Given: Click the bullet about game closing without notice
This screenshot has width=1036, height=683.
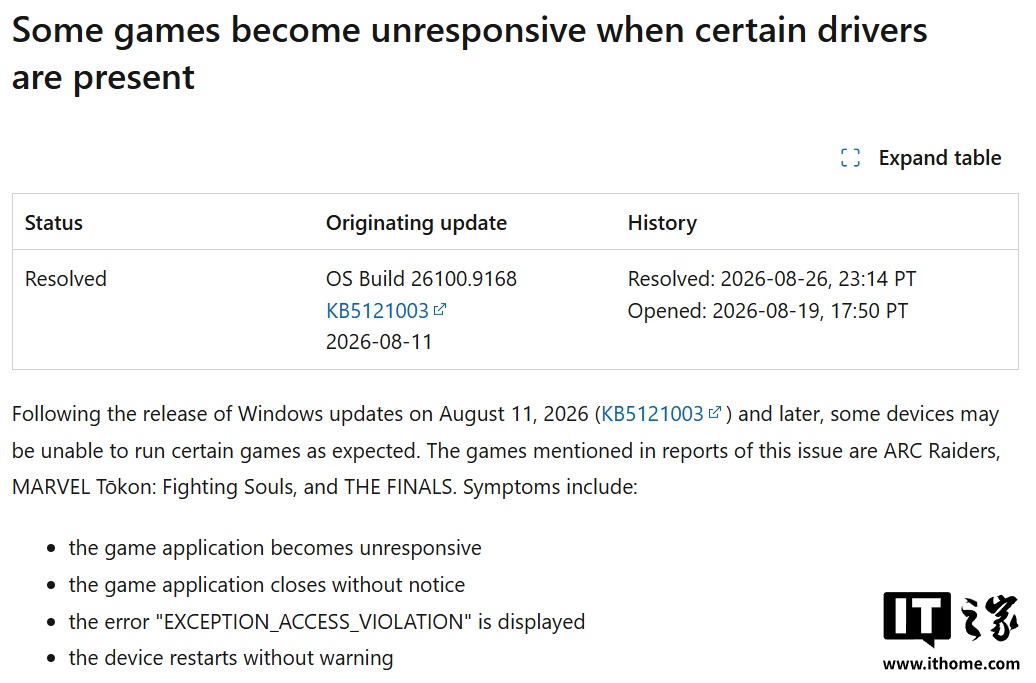Looking at the screenshot, I should (x=266, y=585).
